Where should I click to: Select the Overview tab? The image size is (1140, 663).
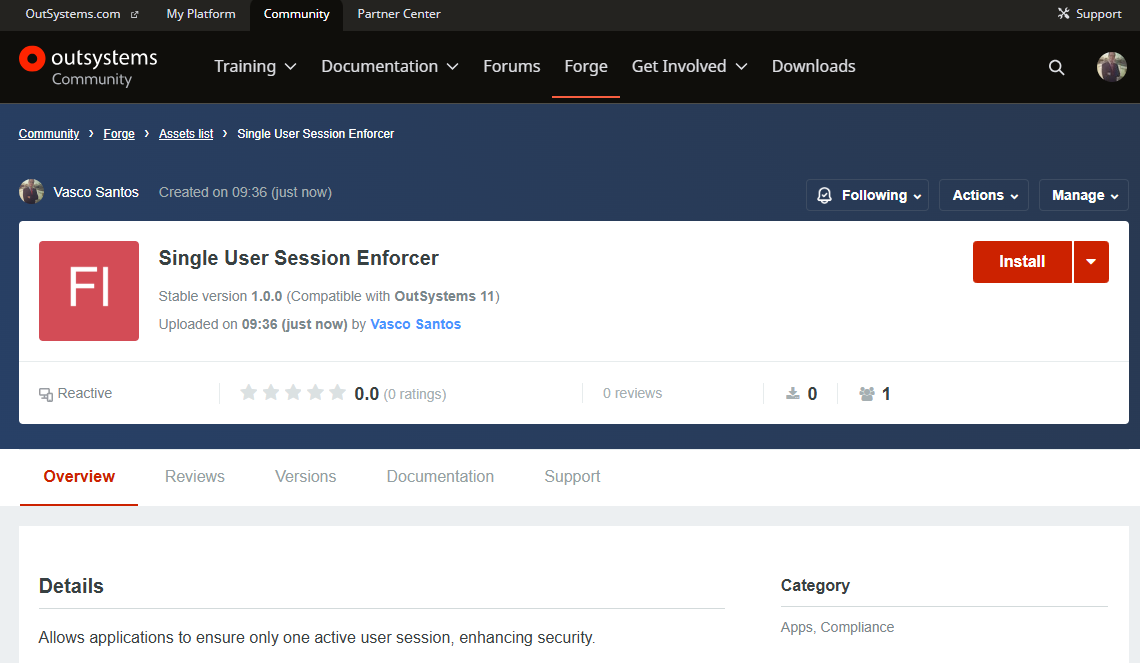79,477
